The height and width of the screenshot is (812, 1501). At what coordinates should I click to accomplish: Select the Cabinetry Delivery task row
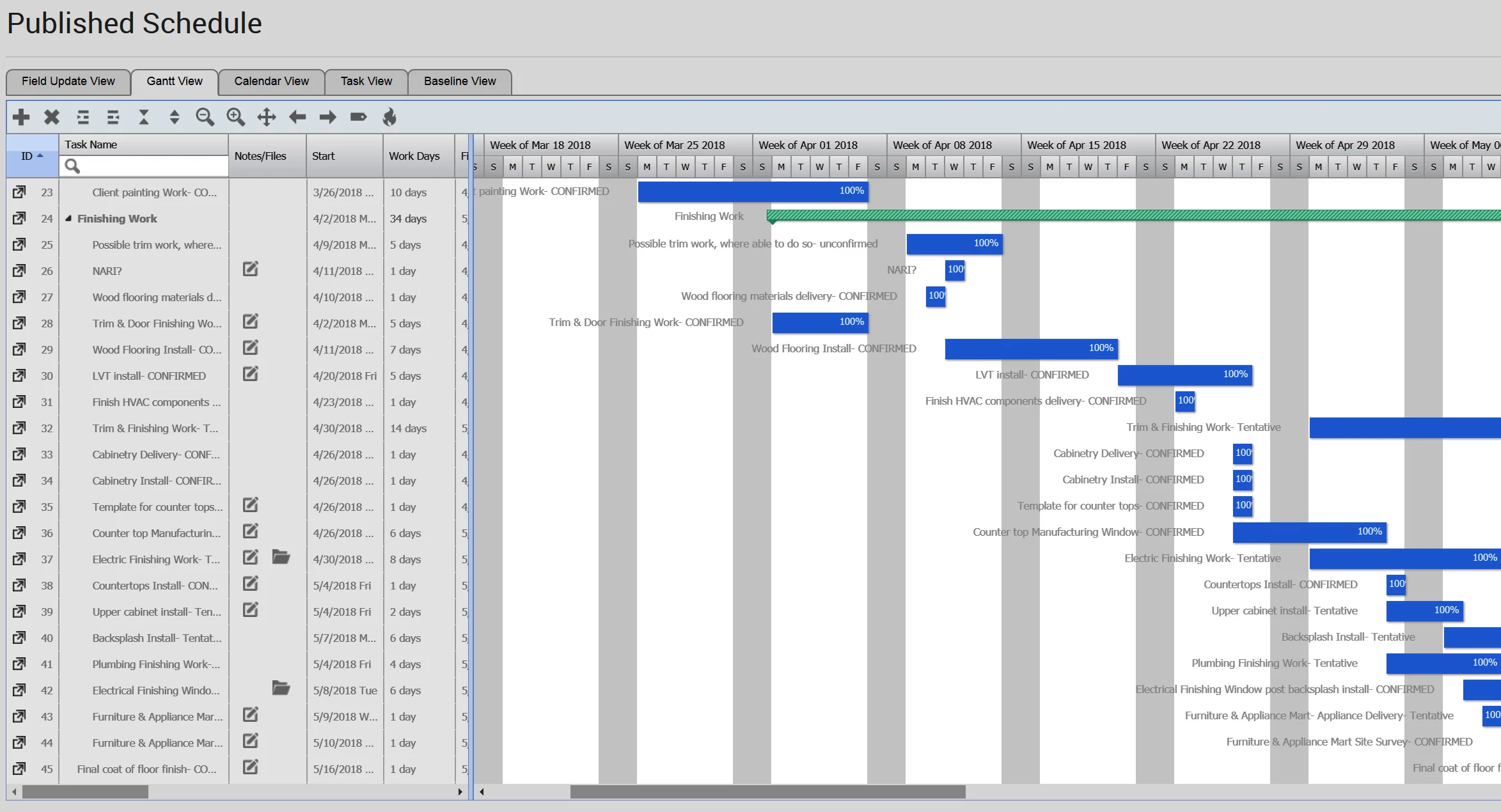click(x=237, y=455)
